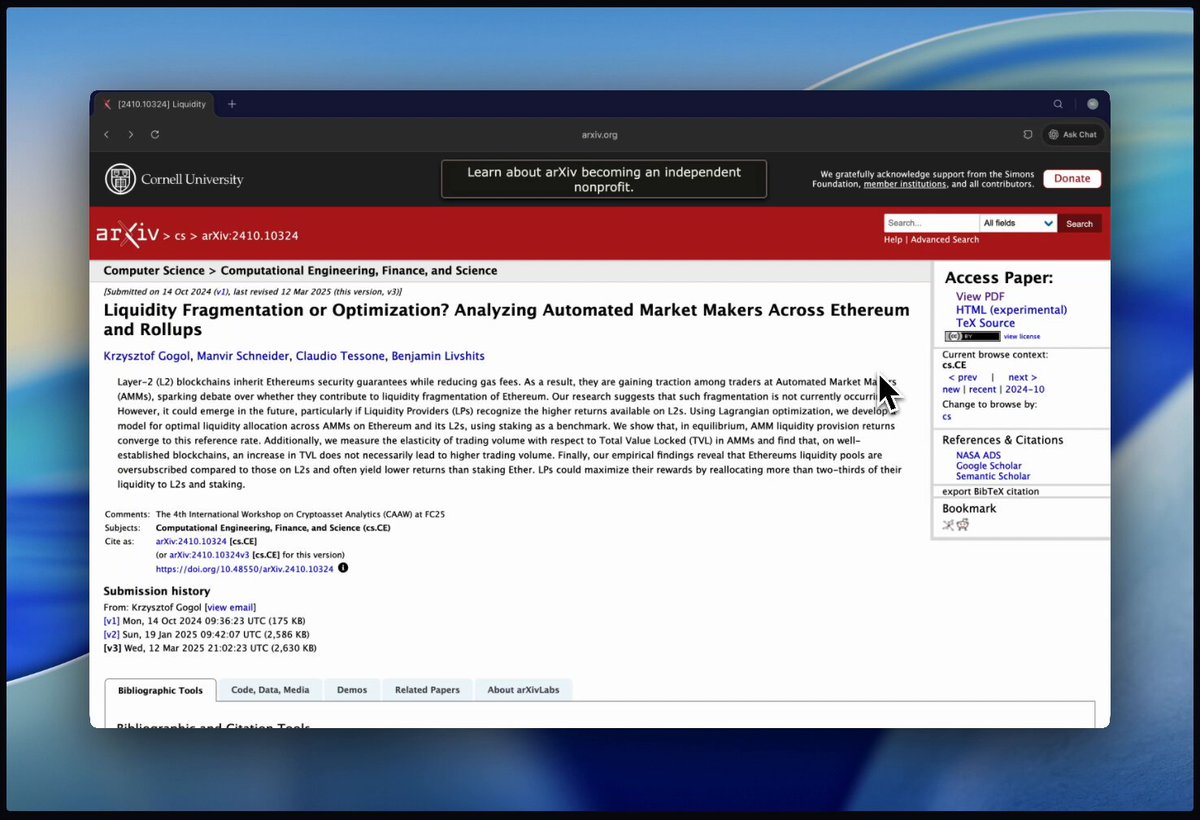Click the DOI info icon
This screenshot has width=1200, height=820.
(343, 568)
